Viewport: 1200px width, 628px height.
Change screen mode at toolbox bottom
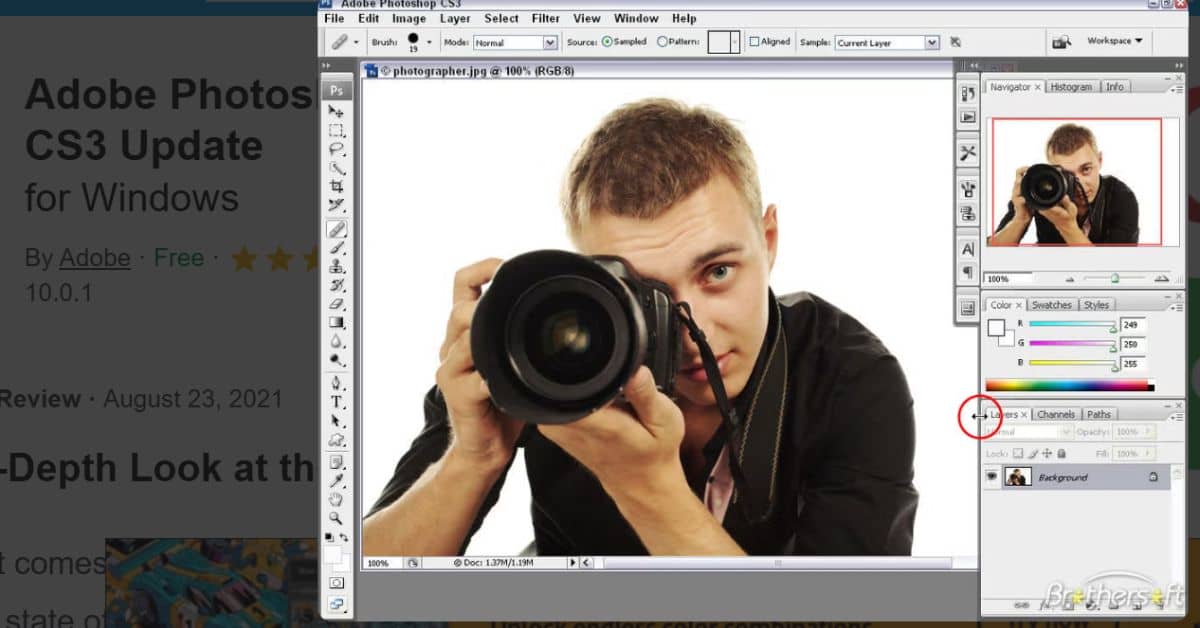pos(337,604)
